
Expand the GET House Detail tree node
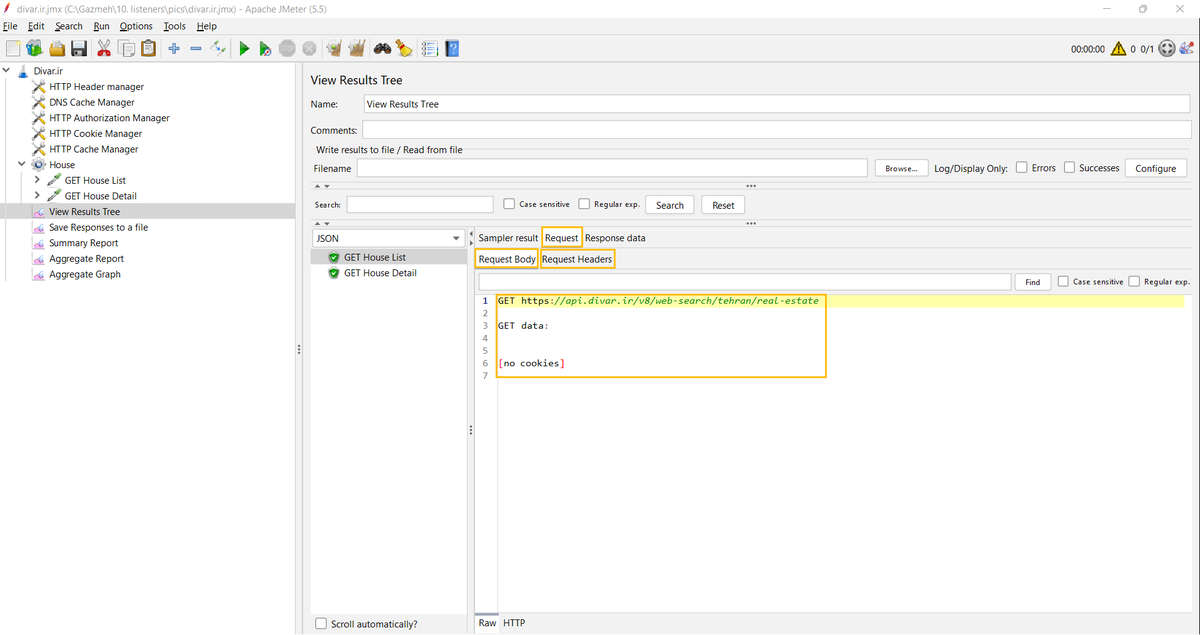coord(37,196)
